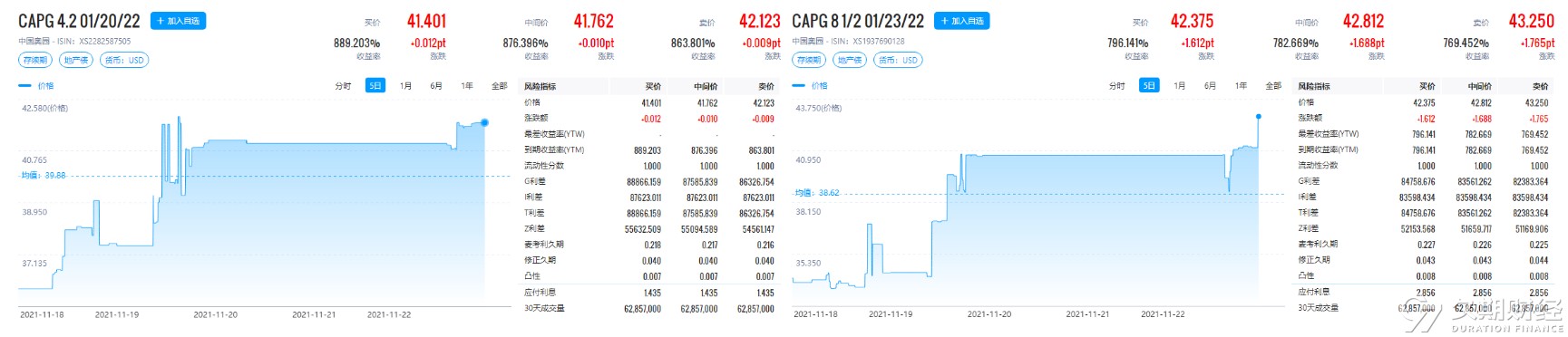Click latest data point on CAPG 4.2 chart
Screen dimensions: 1568x337
pos(484,122)
